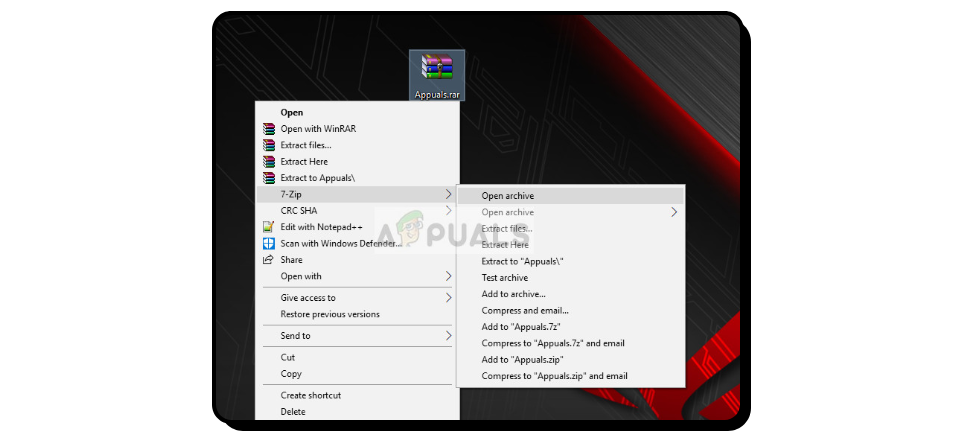Viewport: 958px width, 443px height.
Task: Click WinRAR icon beside Extract to Appuals\
Action: [x=269, y=178]
